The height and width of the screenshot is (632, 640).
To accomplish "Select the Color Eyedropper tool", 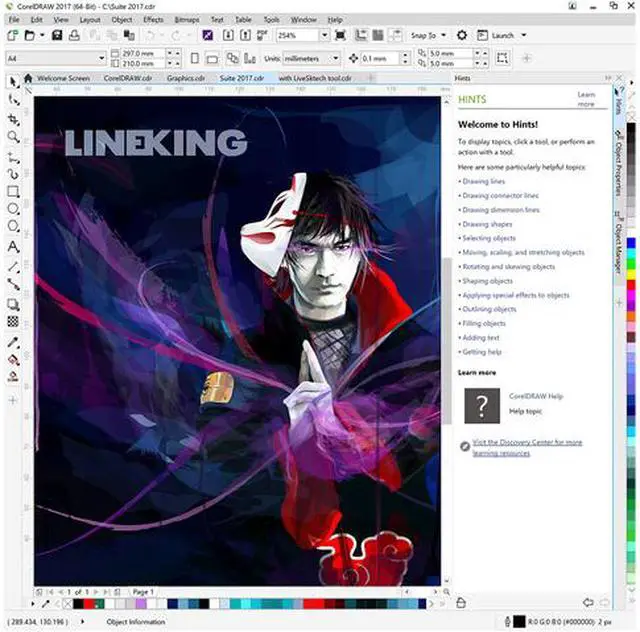I will coord(13,341).
